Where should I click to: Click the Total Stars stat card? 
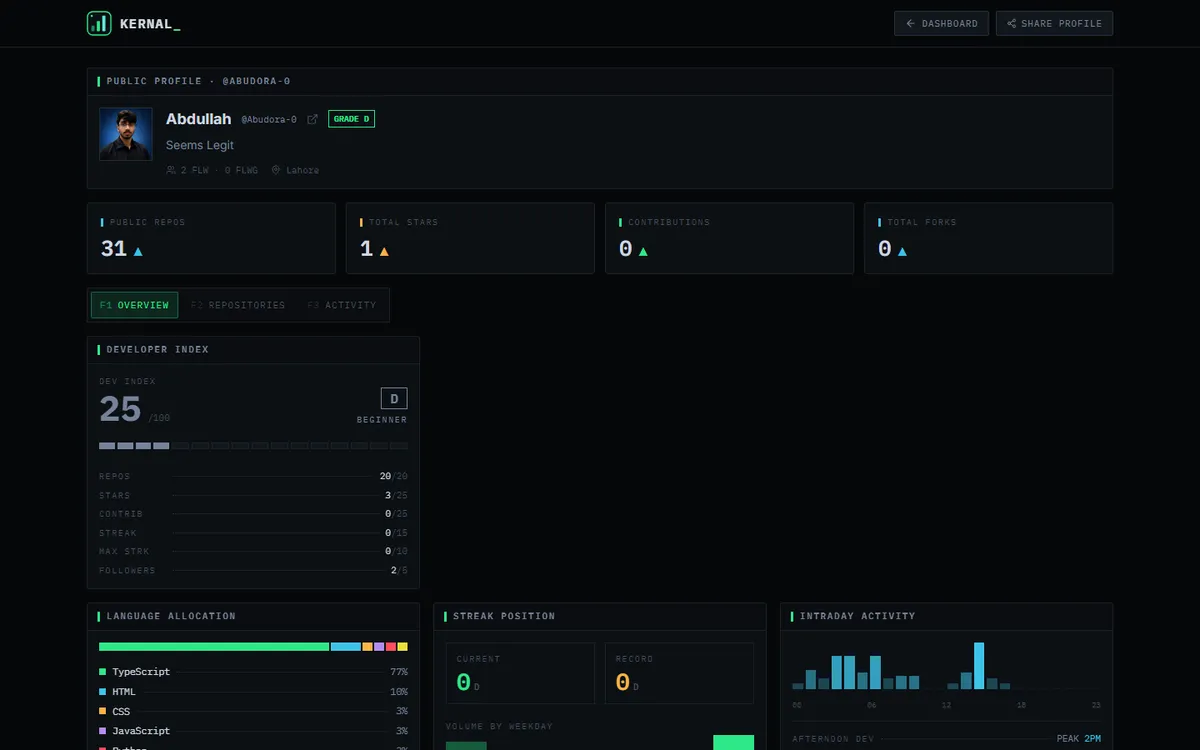coord(470,238)
